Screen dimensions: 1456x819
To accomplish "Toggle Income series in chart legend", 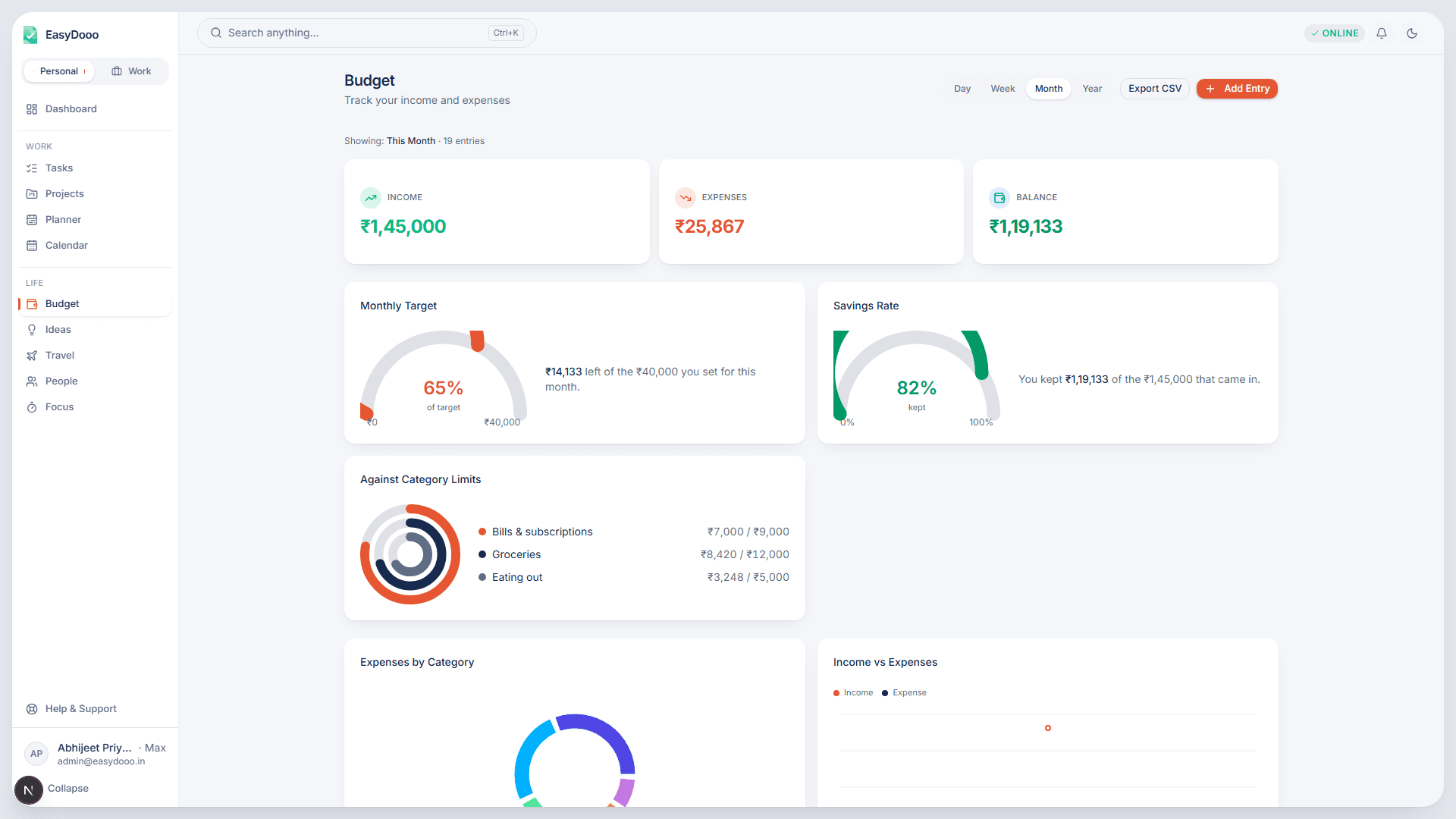I will 853,693.
